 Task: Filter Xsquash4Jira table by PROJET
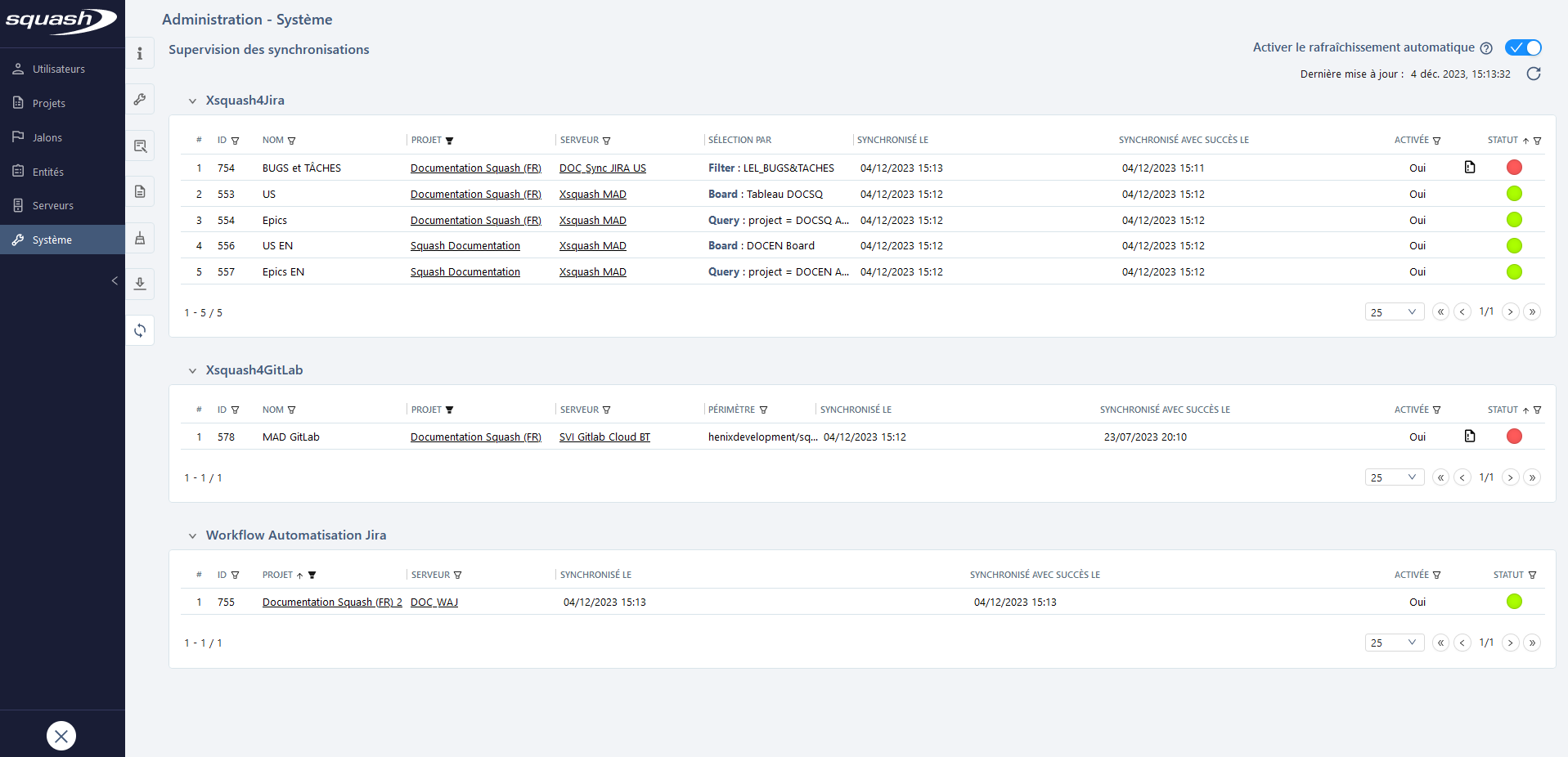tap(449, 141)
